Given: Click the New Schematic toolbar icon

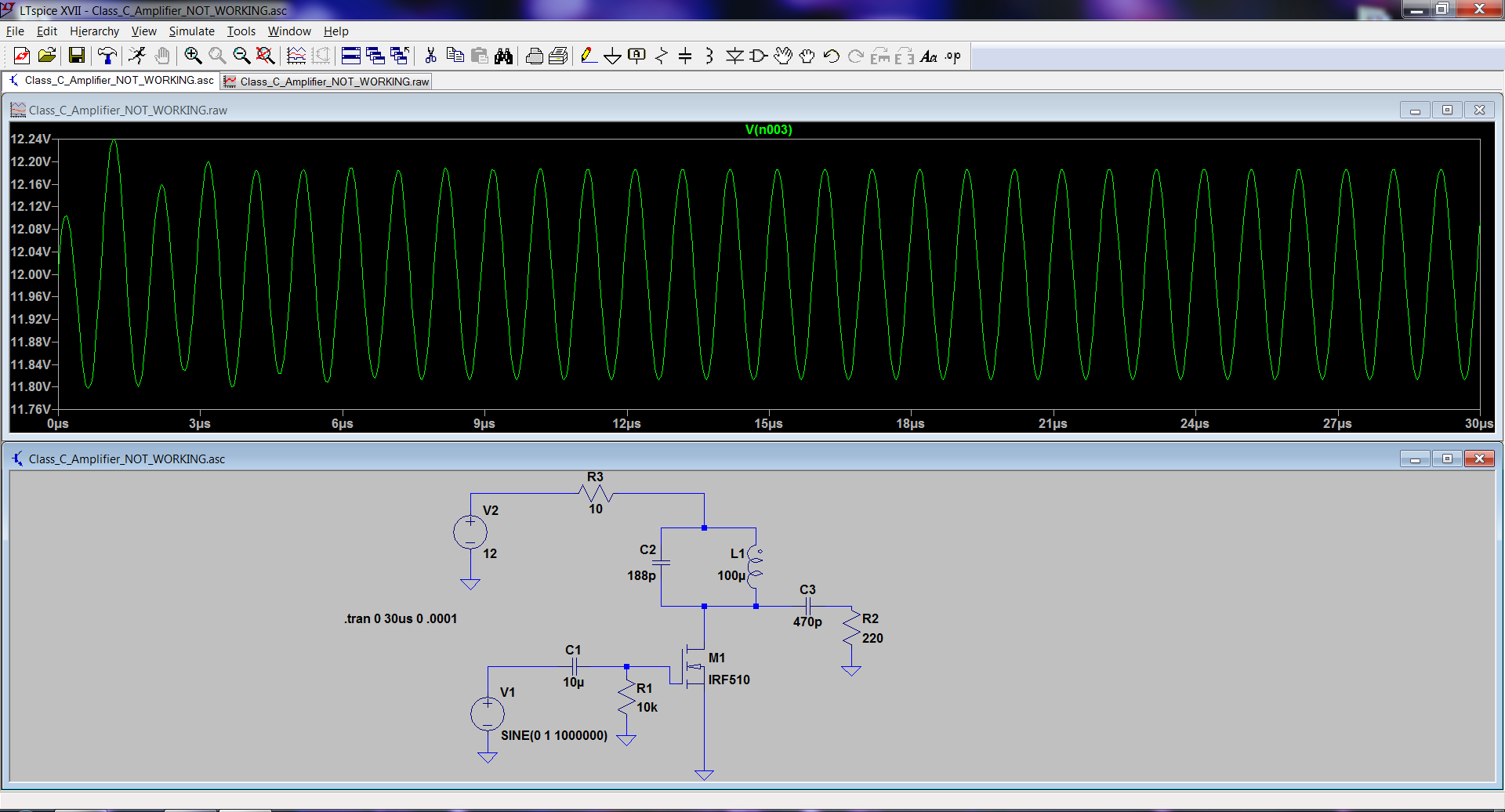Looking at the screenshot, I should pyautogui.click(x=22, y=56).
